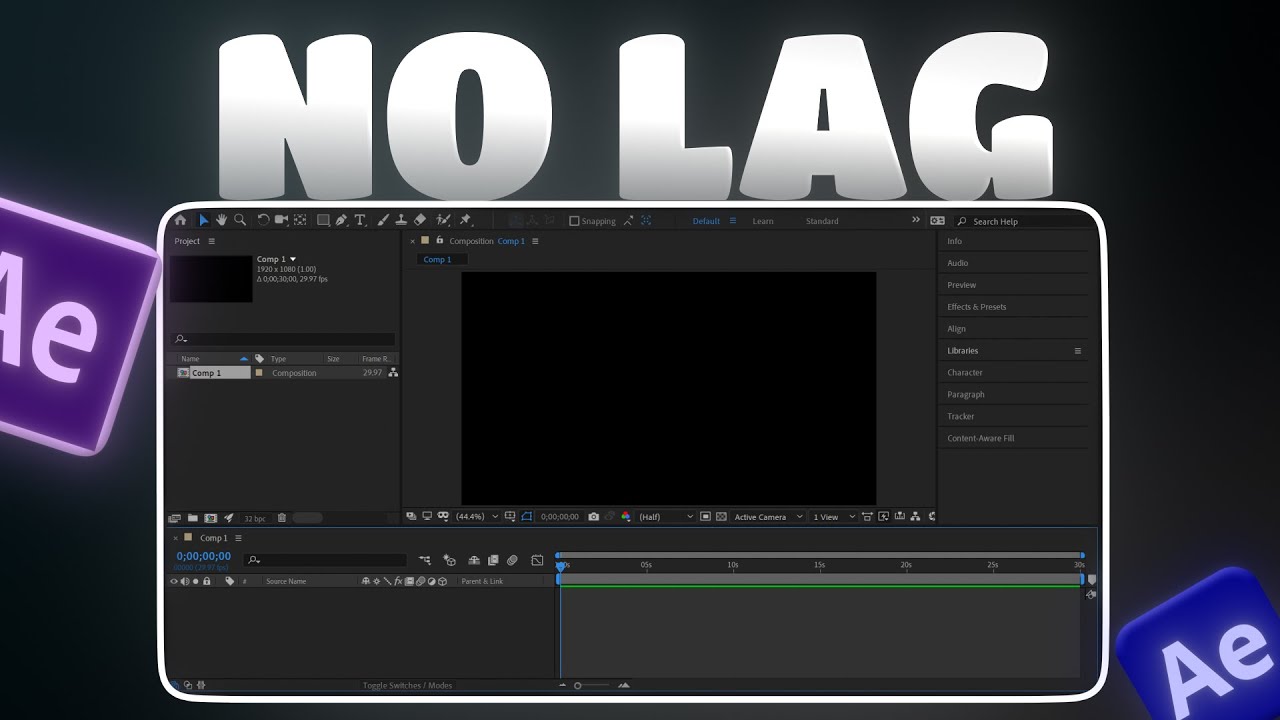This screenshot has height=720, width=1280.
Task: Click the Comp 1 label color swatch in Project list
Action: [259, 373]
